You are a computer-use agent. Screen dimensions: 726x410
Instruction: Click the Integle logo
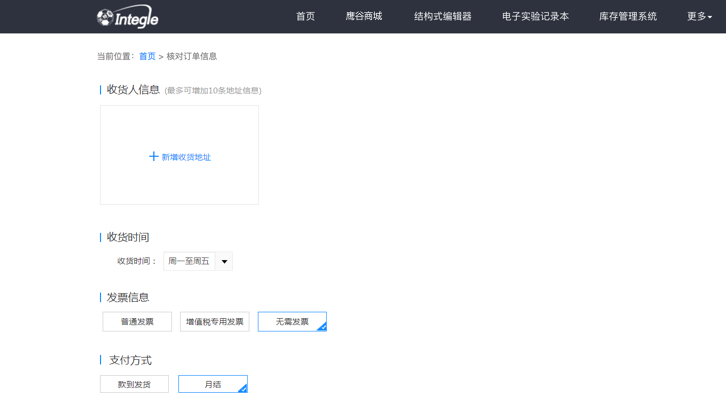127,17
